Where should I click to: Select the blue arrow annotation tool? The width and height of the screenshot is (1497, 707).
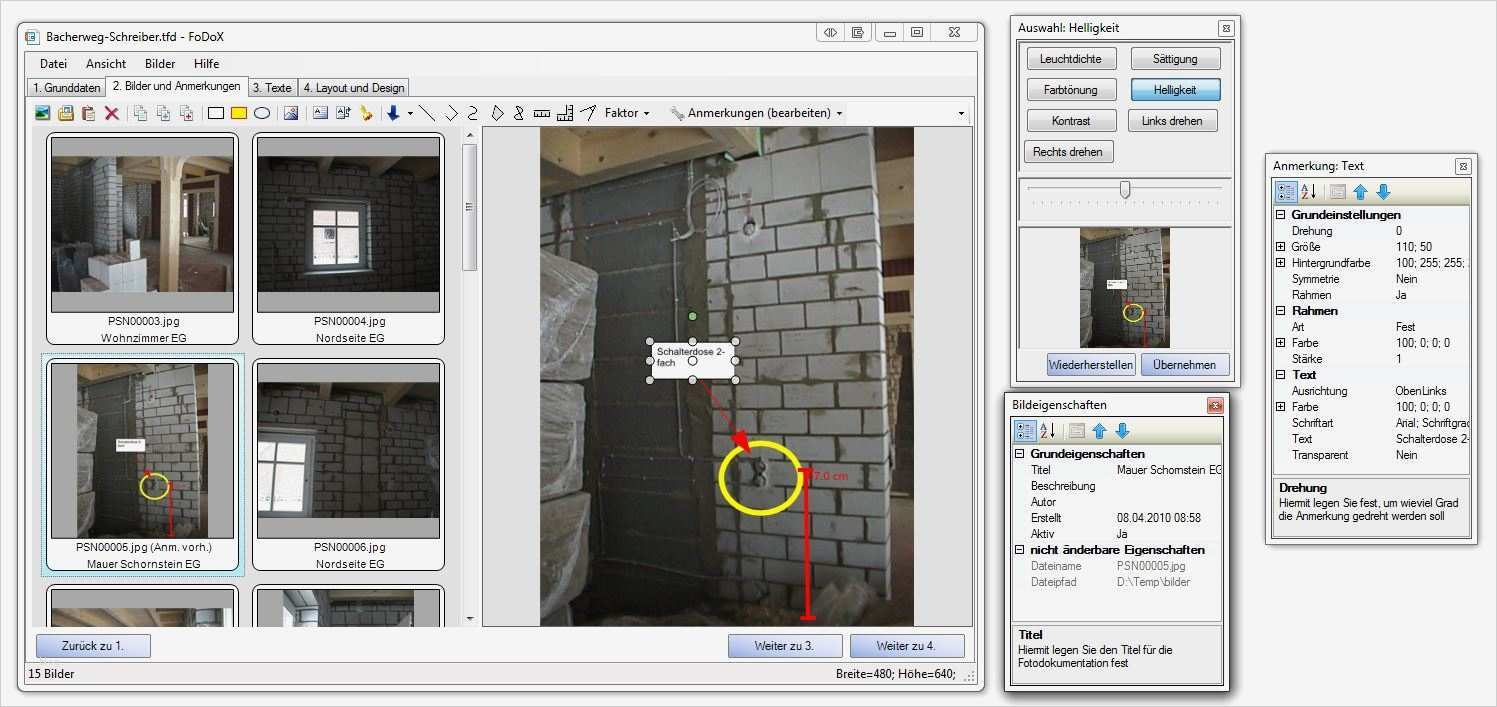[x=393, y=113]
